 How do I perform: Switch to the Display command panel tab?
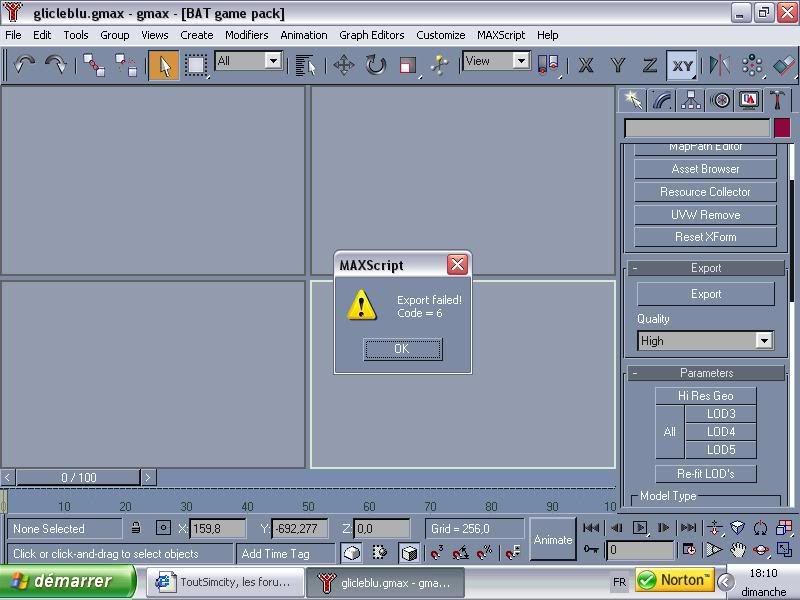click(x=748, y=100)
